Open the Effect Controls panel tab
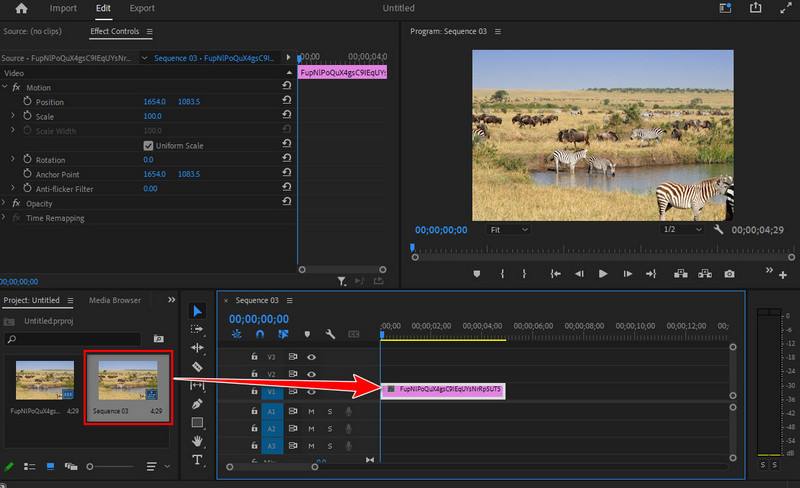800x488 pixels. pos(114,31)
